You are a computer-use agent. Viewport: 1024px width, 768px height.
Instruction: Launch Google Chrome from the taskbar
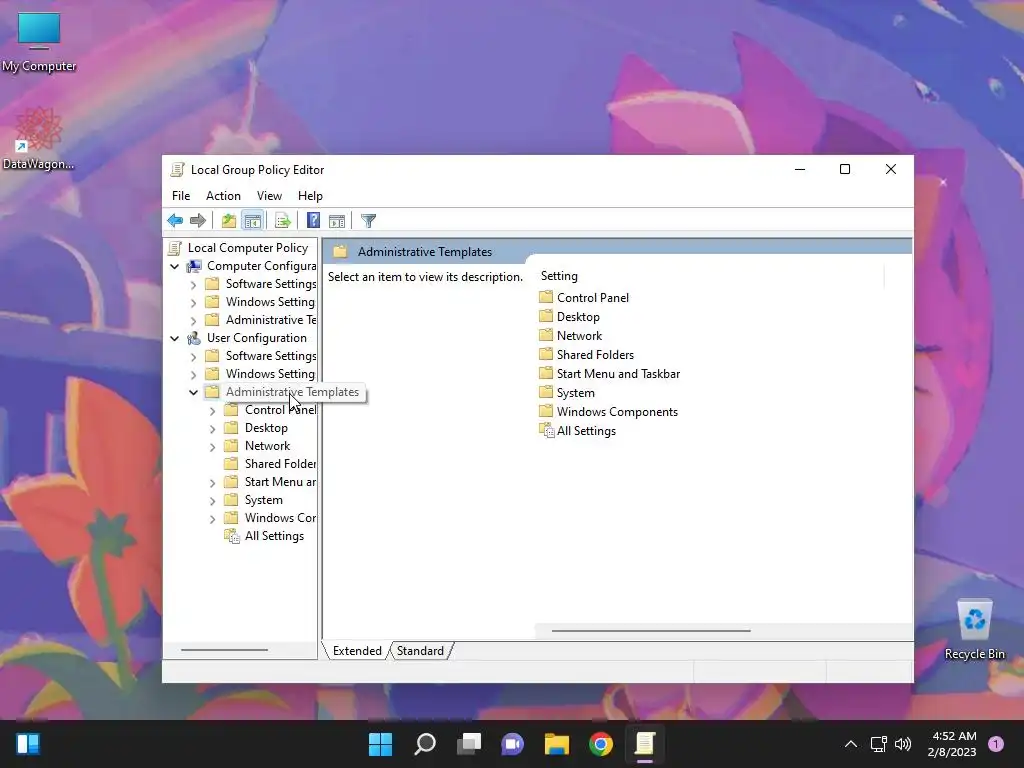click(601, 744)
